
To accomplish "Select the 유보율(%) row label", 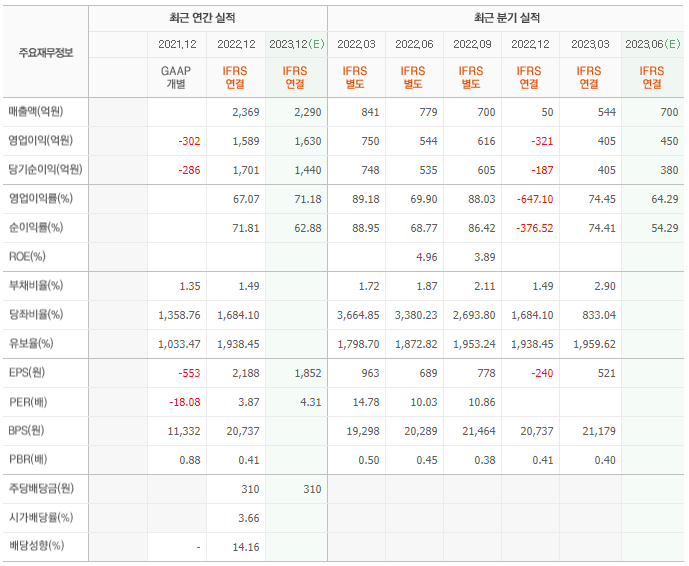I will tap(31, 344).
